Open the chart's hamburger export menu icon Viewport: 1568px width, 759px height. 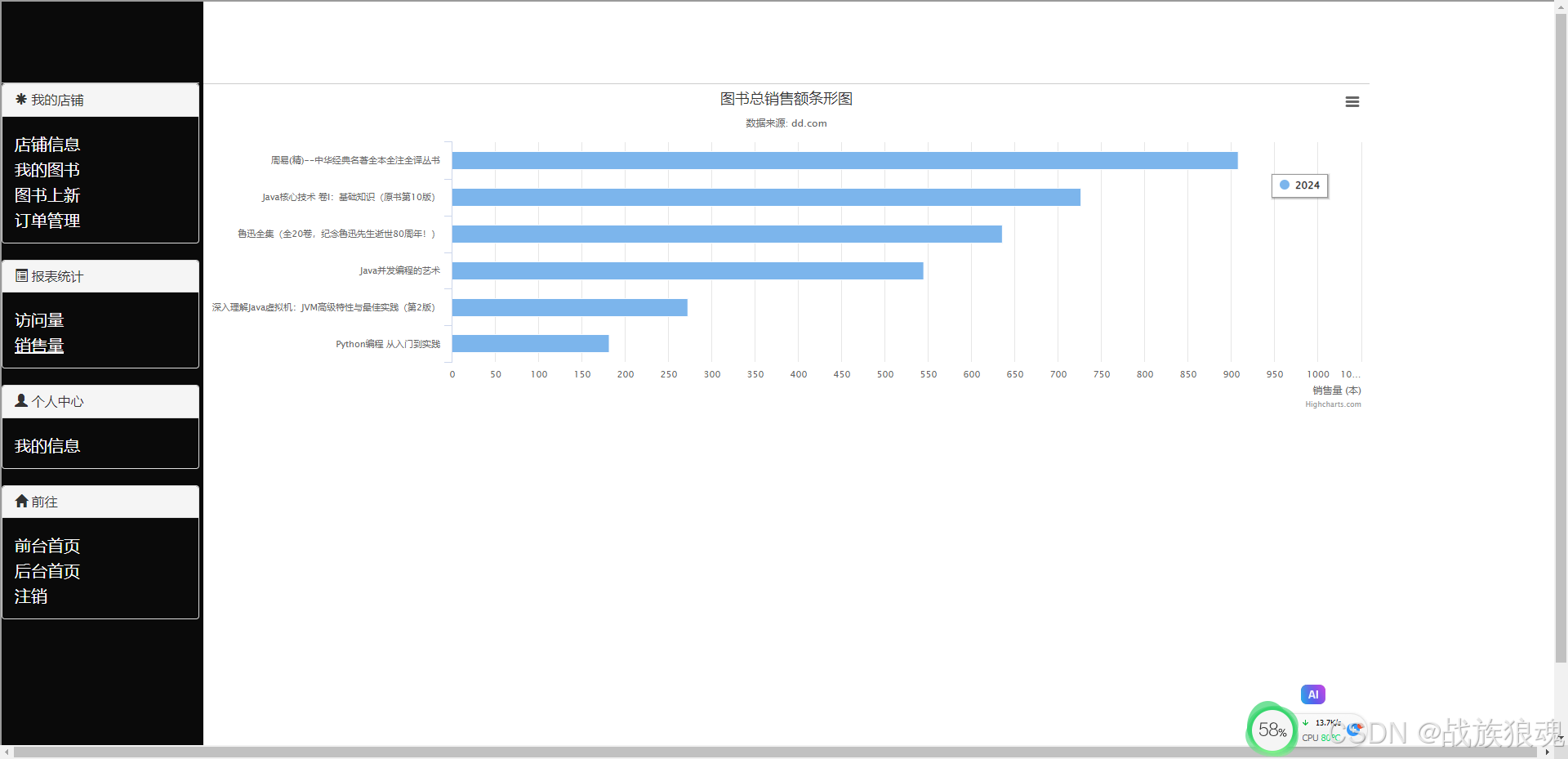pos(1352,101)
